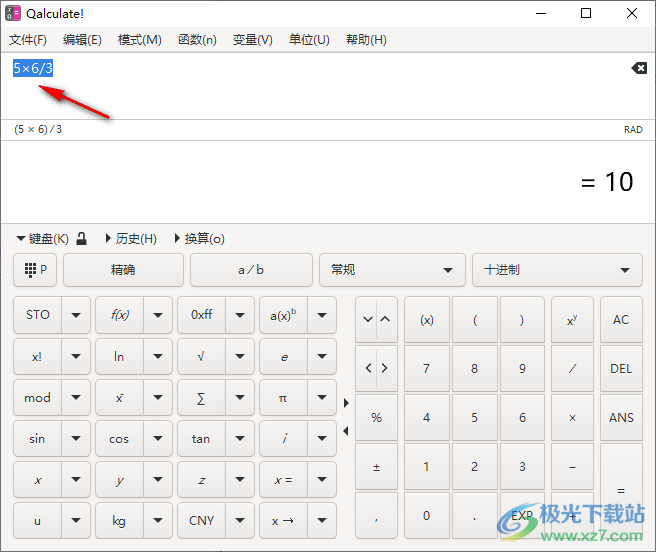
Task: Open the 0xff dropdown arrow
Action: [x=240, y=315]
